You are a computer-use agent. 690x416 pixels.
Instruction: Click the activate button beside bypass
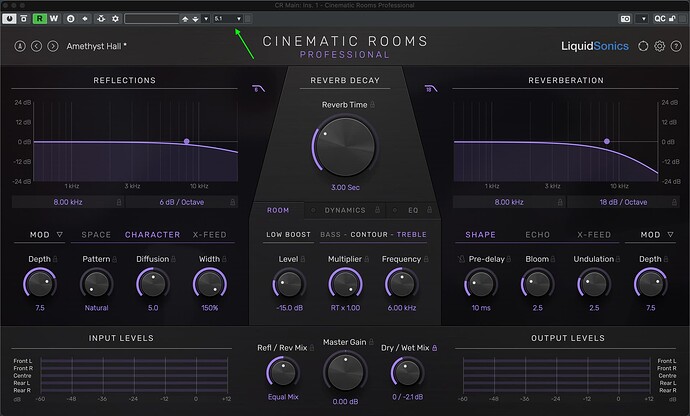24,18
